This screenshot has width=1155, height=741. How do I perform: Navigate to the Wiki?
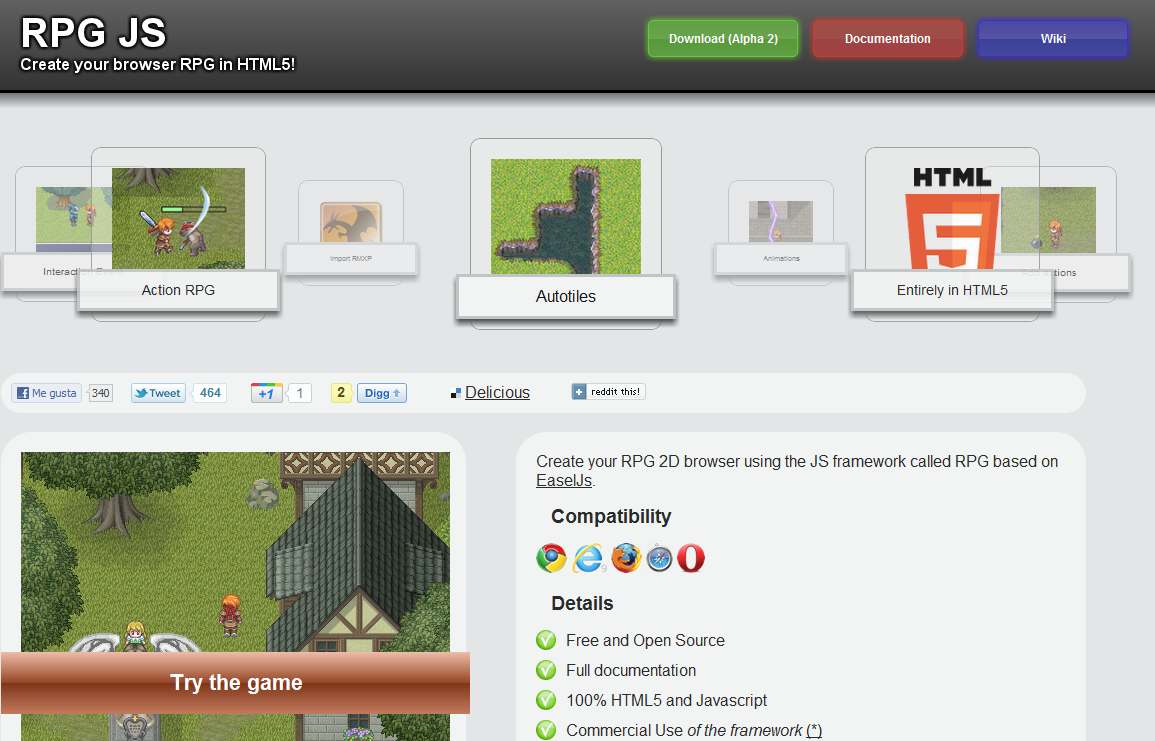pos(1052,38)
